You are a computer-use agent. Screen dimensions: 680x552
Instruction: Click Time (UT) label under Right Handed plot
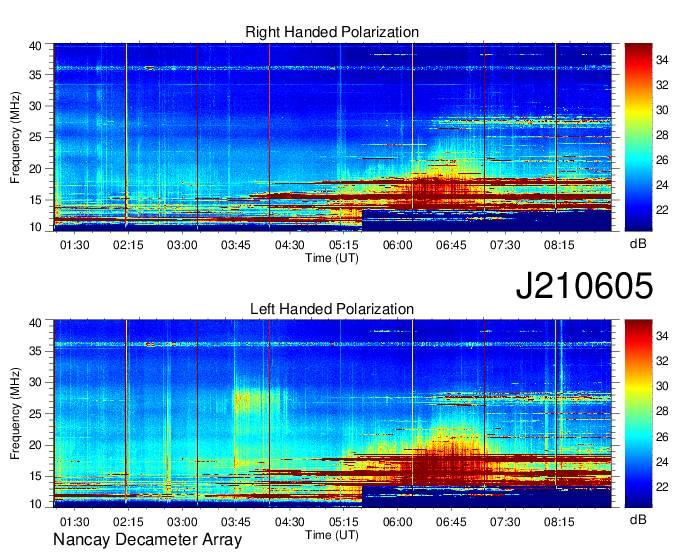pos(332,258)
